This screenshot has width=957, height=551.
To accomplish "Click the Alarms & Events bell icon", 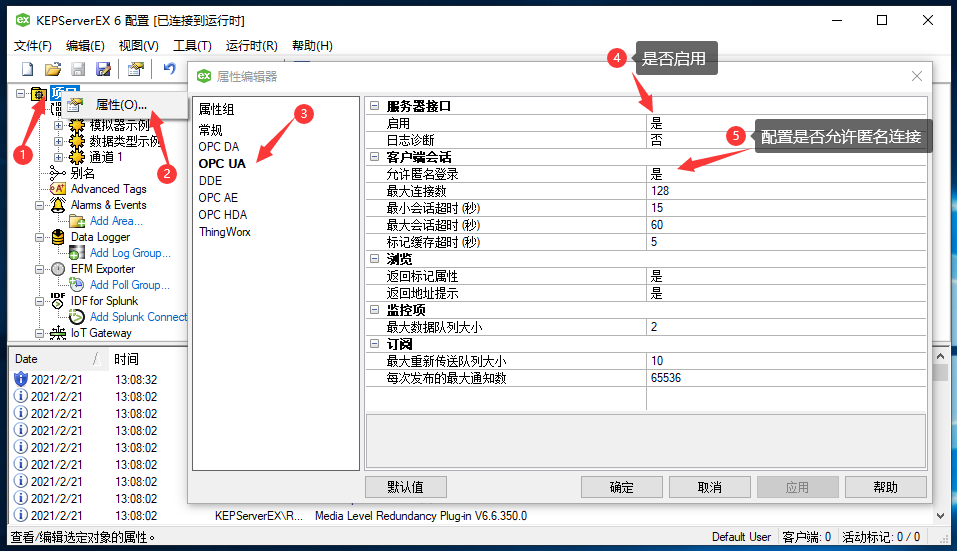I will tap(57, 205).
